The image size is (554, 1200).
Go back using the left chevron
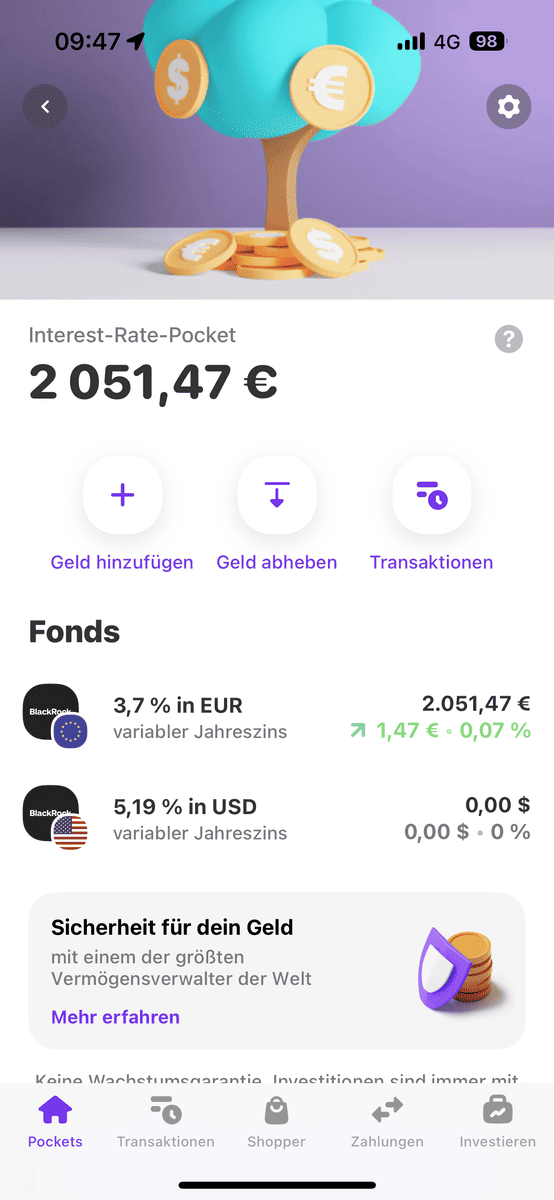coord(45,106)
